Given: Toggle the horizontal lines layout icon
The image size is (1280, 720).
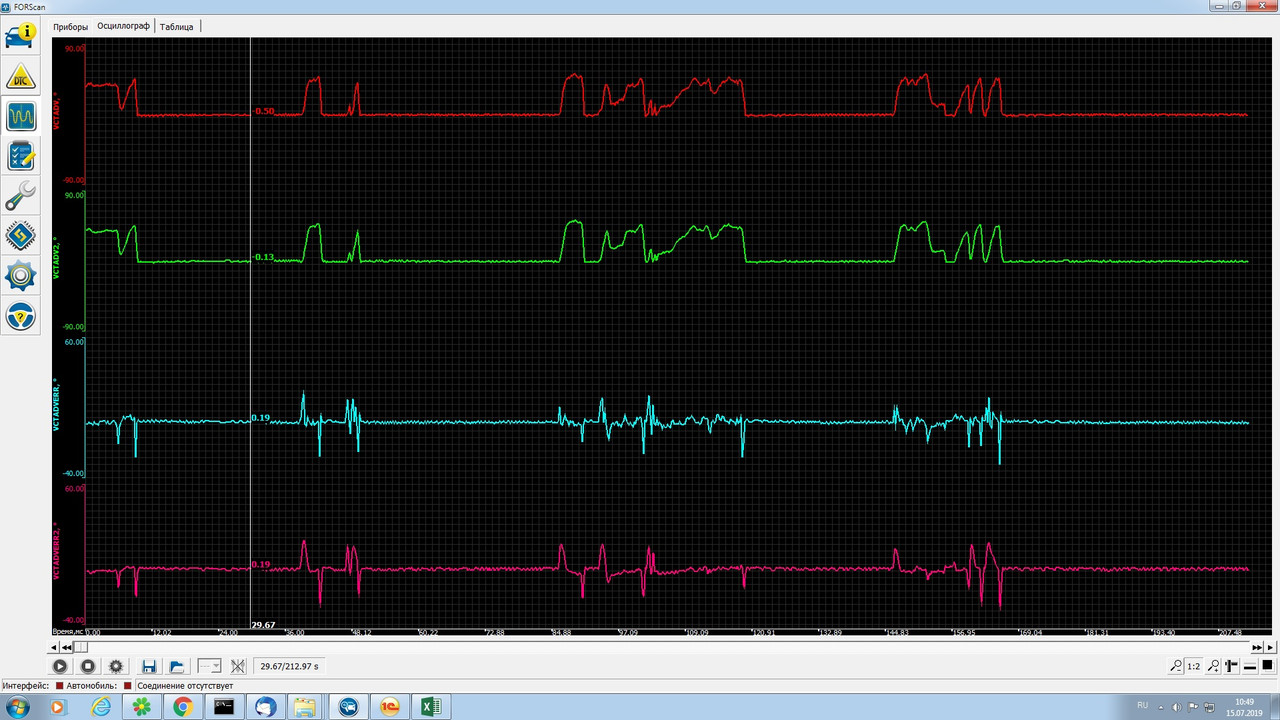Looking at the screenshot, I should pos(1250,666).
